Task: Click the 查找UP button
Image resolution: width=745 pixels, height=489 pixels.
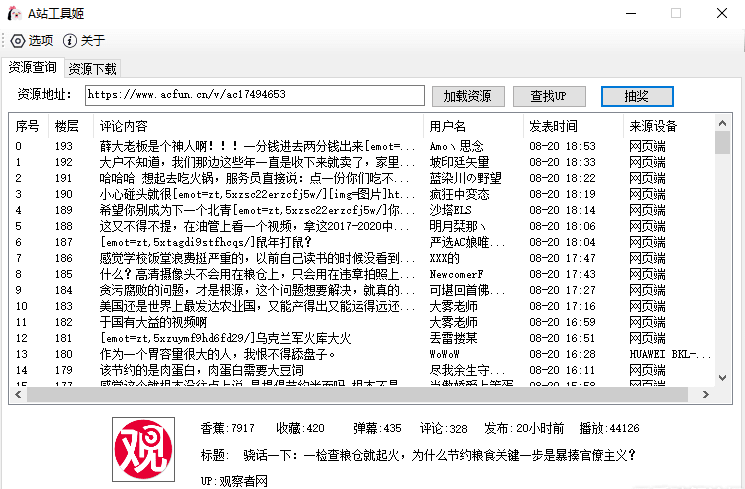Action: (549, 96)
